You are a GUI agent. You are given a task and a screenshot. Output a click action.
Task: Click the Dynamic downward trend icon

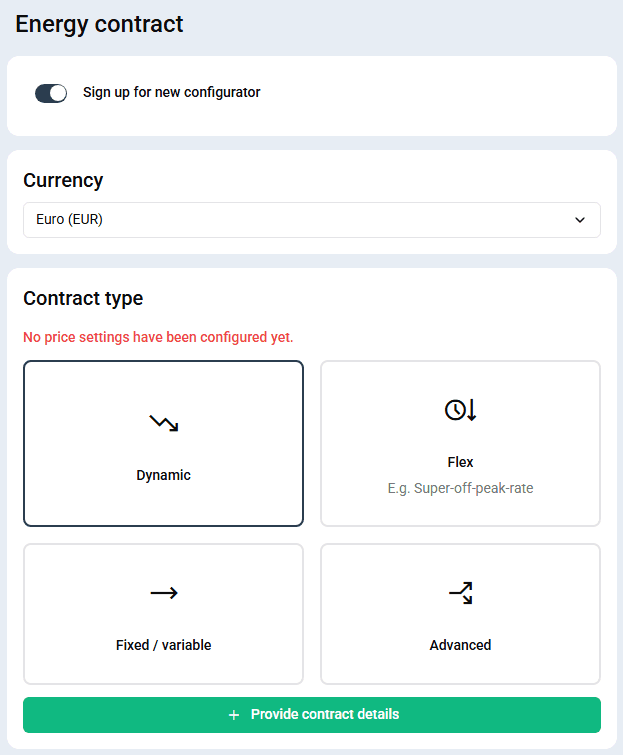click(x=163, y=423)
